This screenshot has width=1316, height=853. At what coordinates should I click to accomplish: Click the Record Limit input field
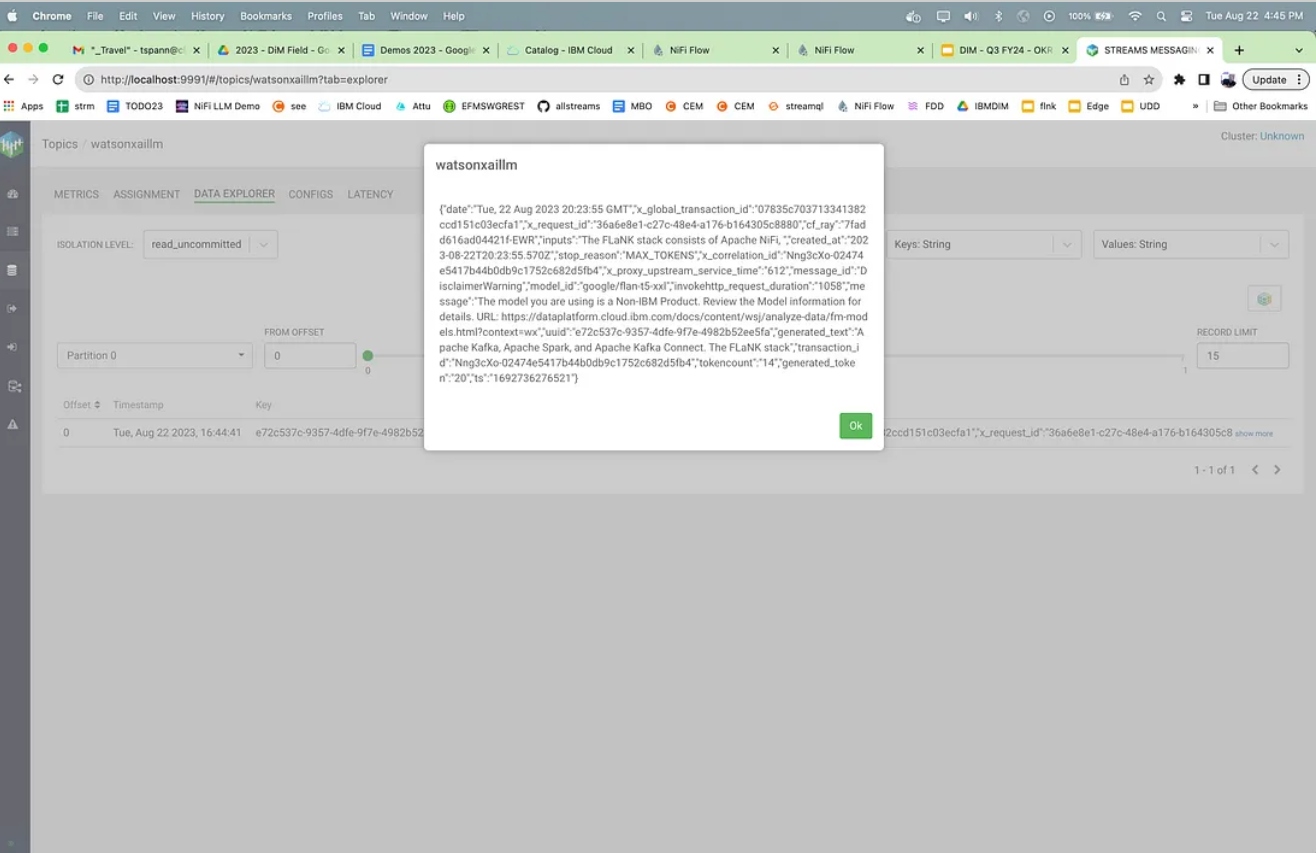point(1243,355)
